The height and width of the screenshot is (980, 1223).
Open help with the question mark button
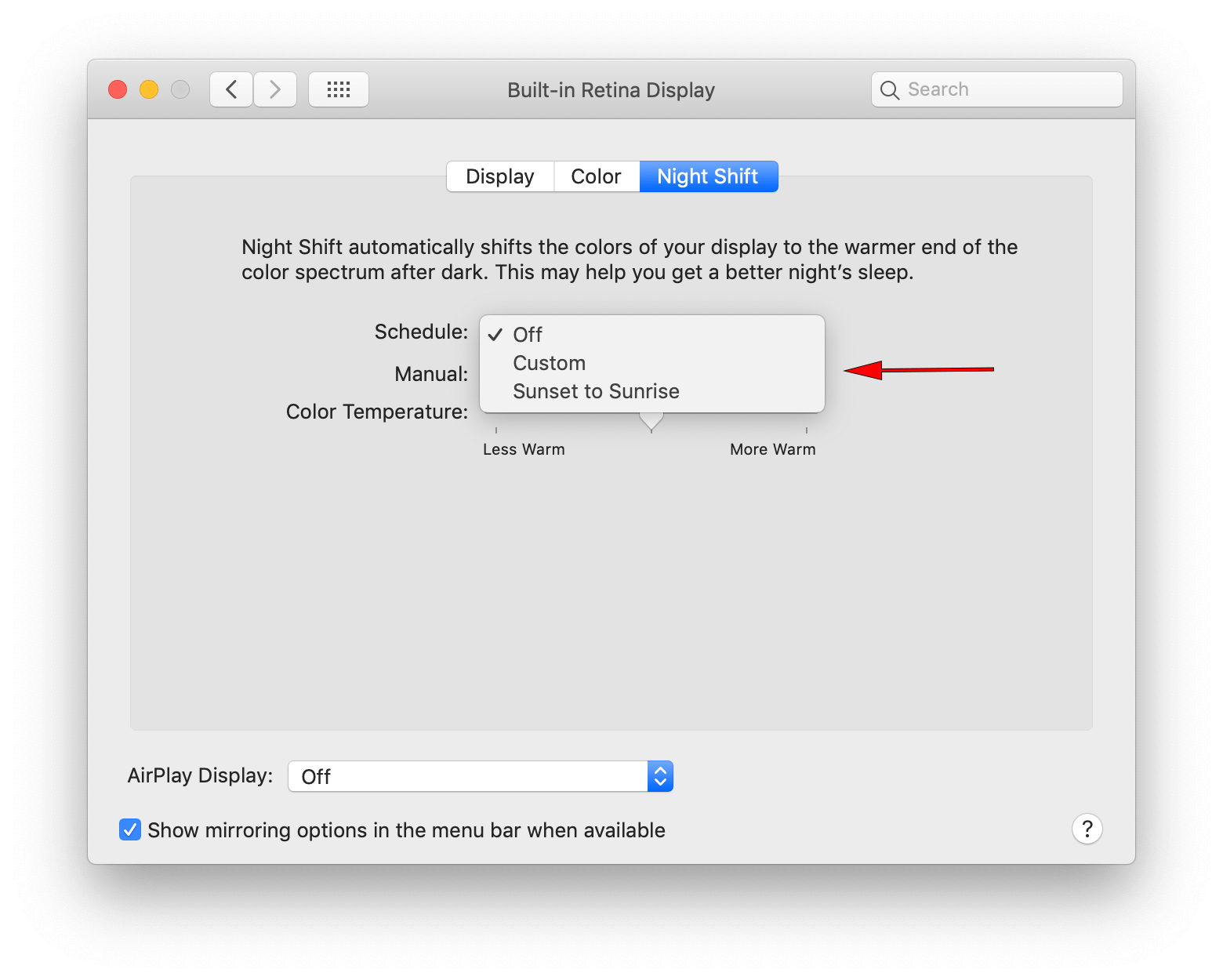point(1087,829)
